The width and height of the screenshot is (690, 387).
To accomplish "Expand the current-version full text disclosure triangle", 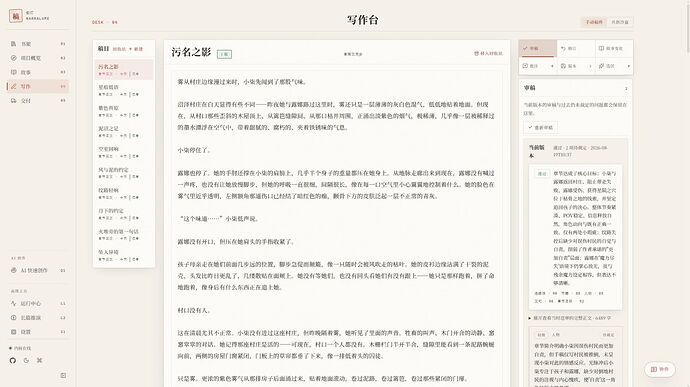I will tap(530, 318).
